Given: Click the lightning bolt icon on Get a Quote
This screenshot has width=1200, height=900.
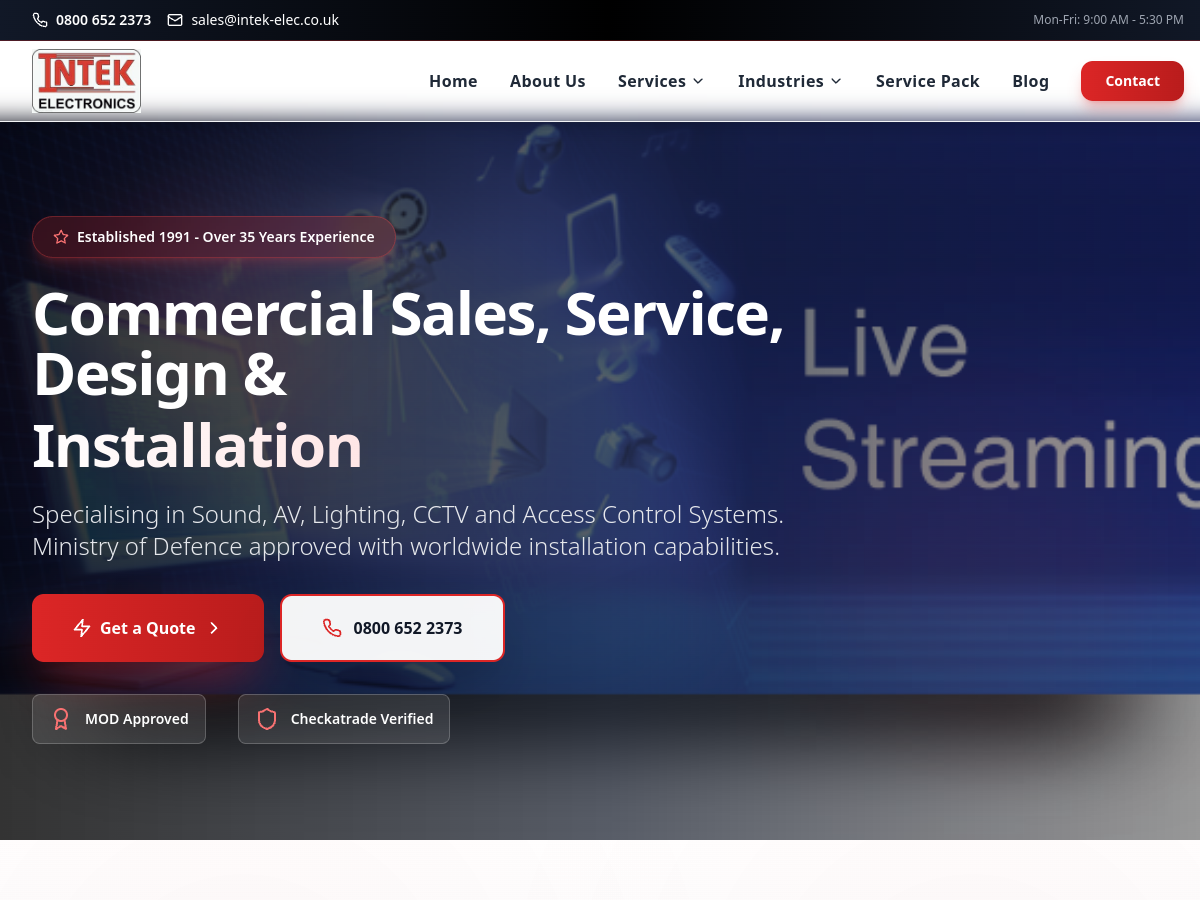Looking at the screenshot, I should (82, 628).
